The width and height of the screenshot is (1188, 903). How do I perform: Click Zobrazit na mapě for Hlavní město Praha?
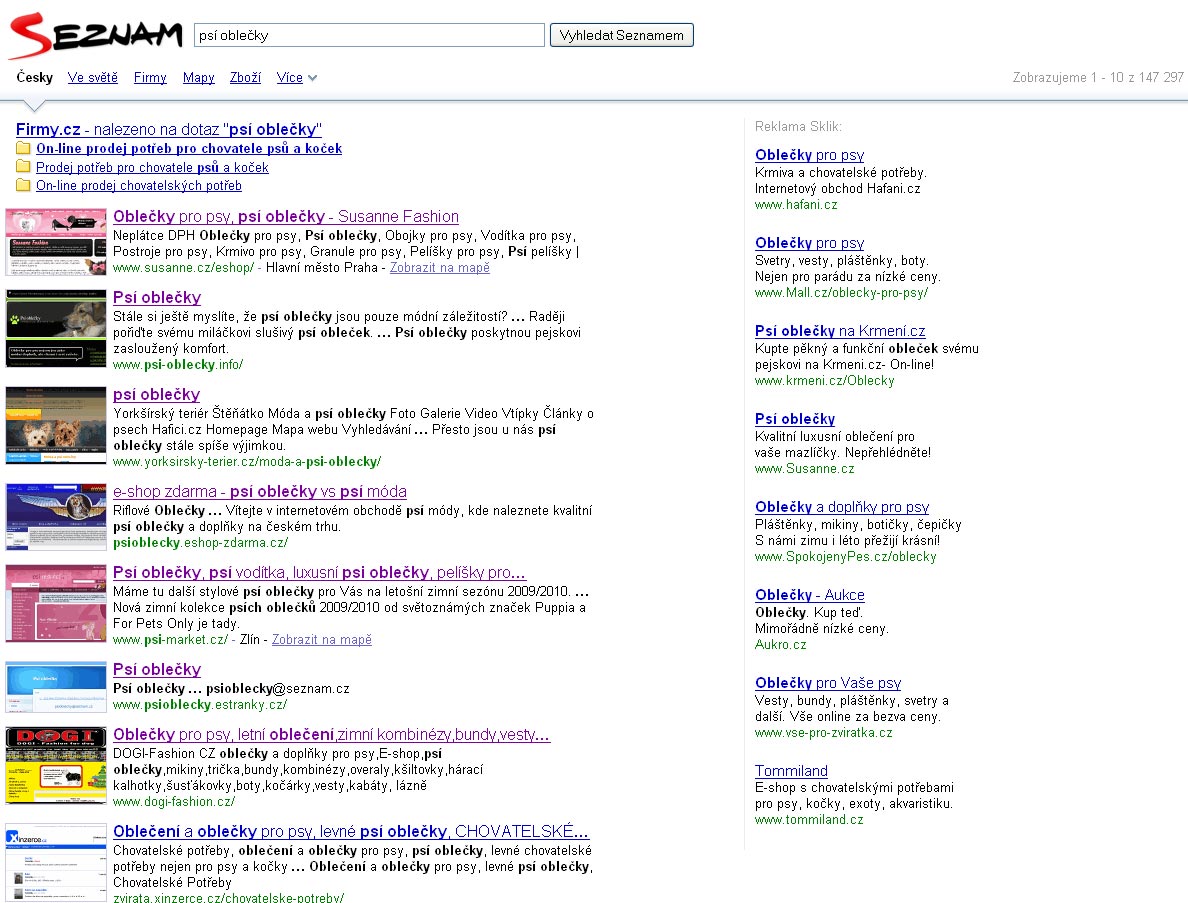439,267
